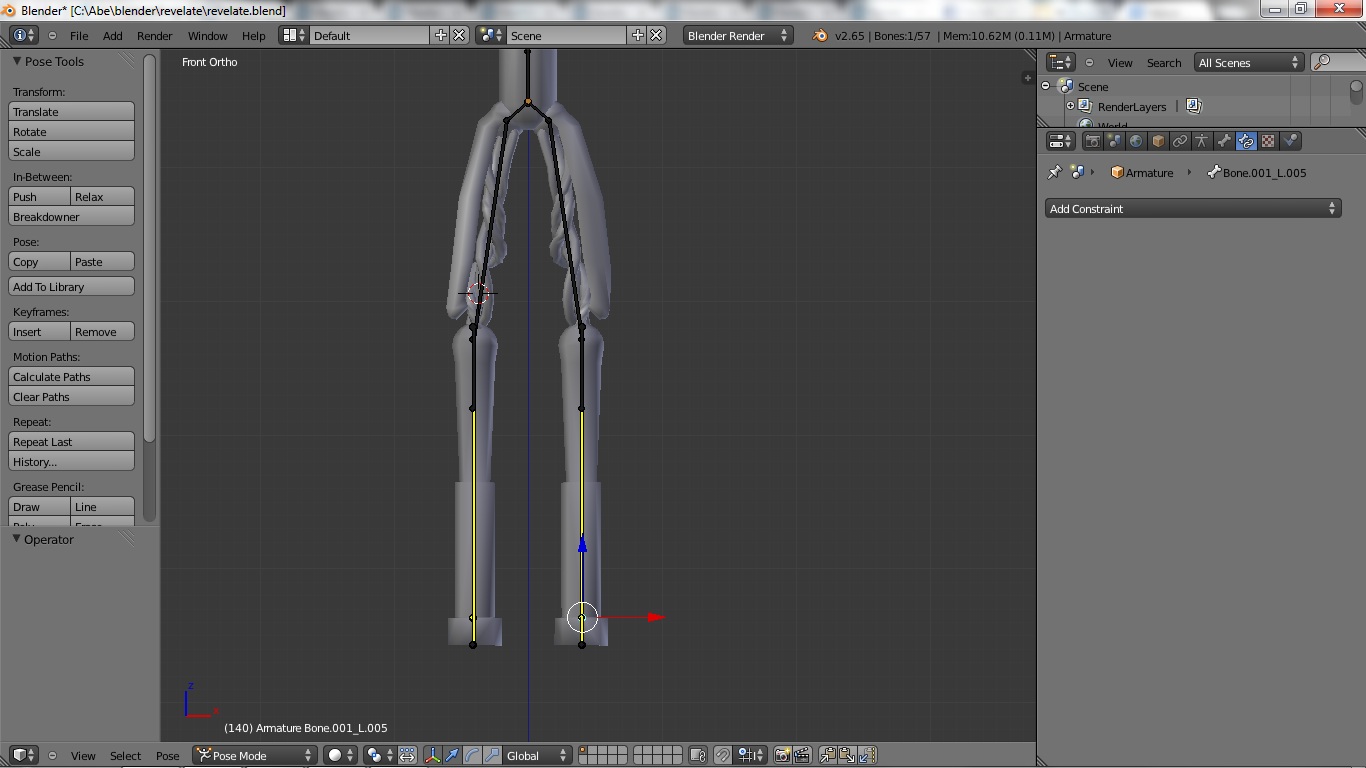Enable the translate manipulator arrow
The height and width of the screenshot is (768, 1366).
pyautogui.click(x=452, y=755)
